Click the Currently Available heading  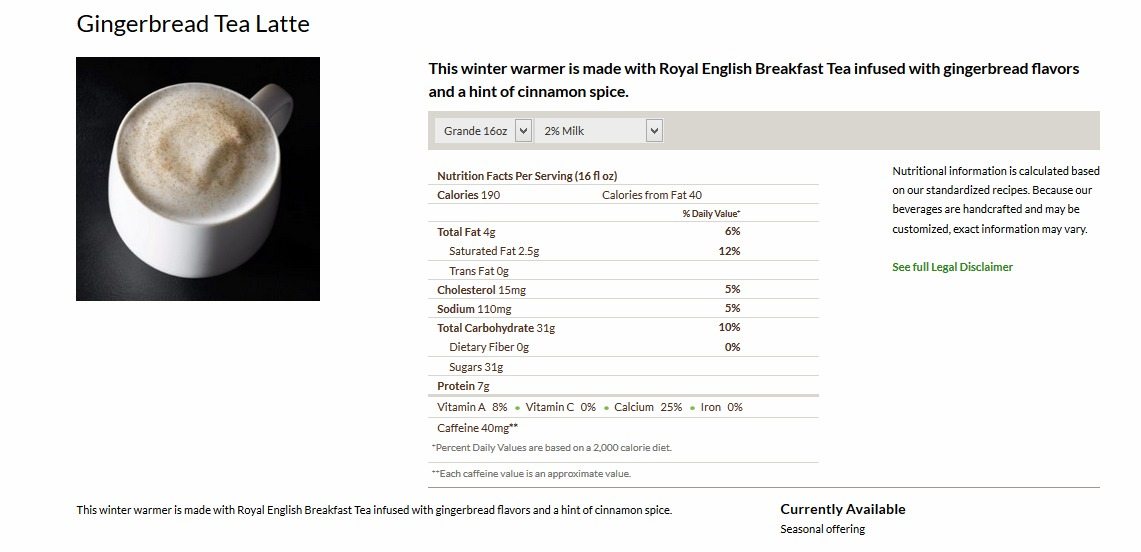(x=843, y=509)
